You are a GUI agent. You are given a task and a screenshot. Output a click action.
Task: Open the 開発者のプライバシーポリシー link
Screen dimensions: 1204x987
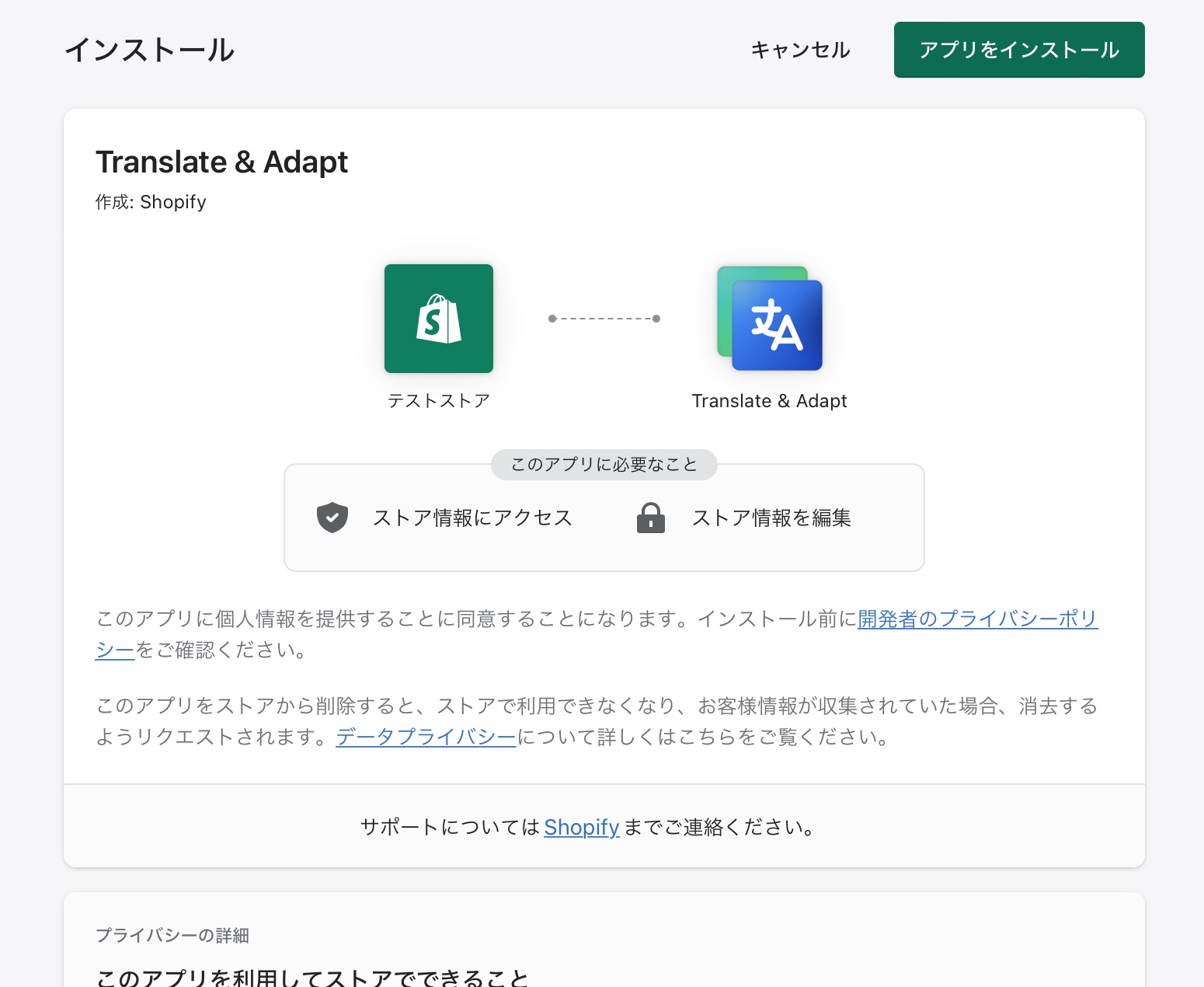[x=977, y=619]
